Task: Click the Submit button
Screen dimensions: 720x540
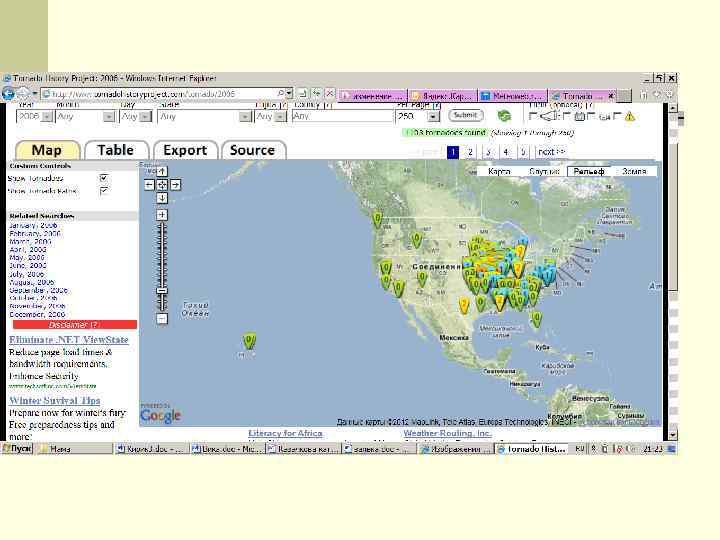Action: [x=466, y=115]
